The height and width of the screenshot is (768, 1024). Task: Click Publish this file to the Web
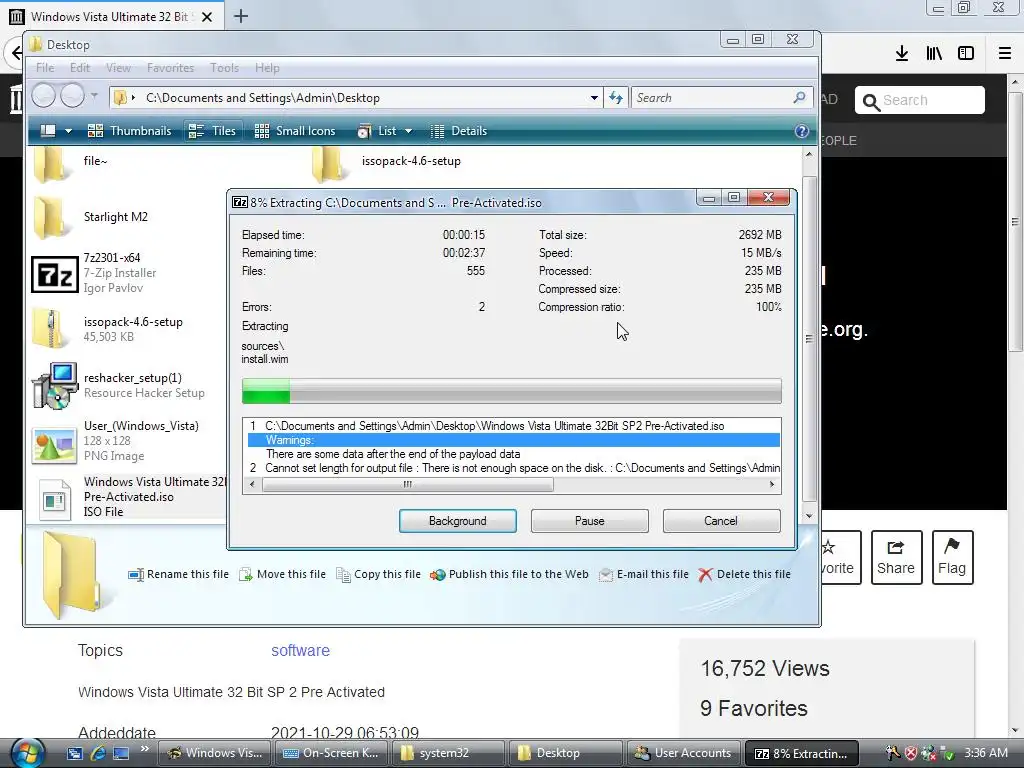pos(509,574)
